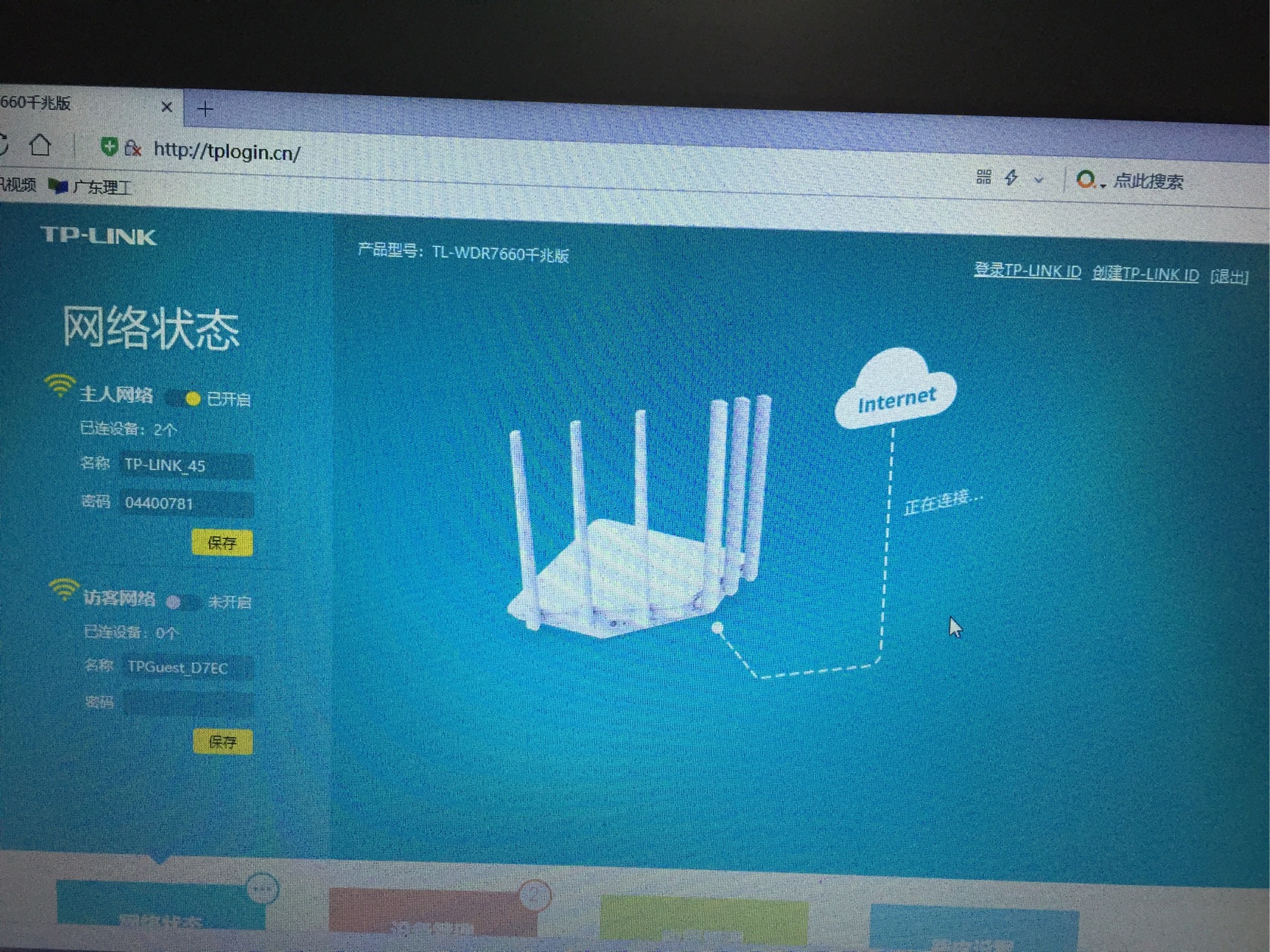
Task: Click the 正在连接 status text
Action: [x=943, y=501]
